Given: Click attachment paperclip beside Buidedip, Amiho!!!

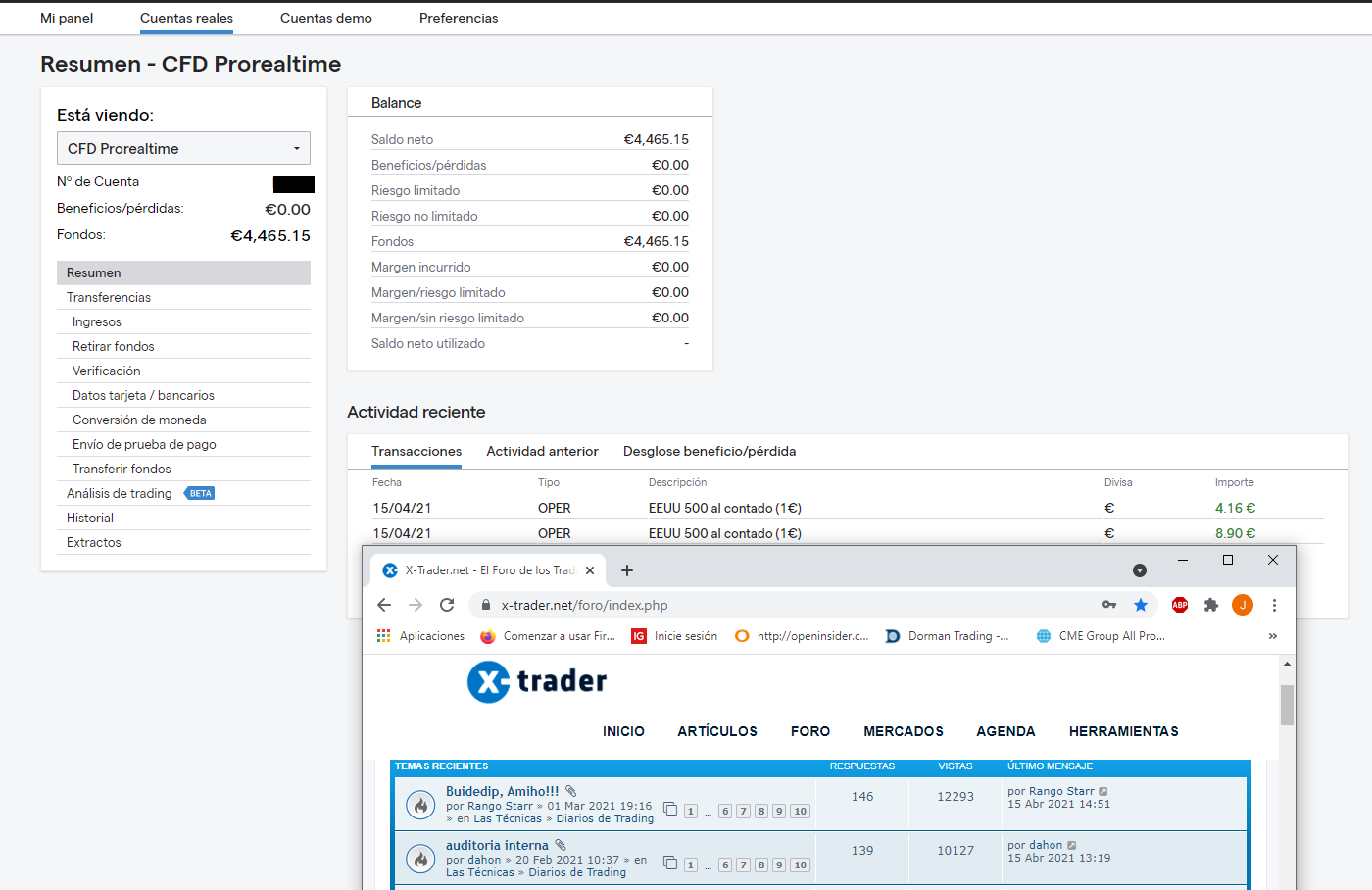Looking at the screenshot, I should [570, 791].
